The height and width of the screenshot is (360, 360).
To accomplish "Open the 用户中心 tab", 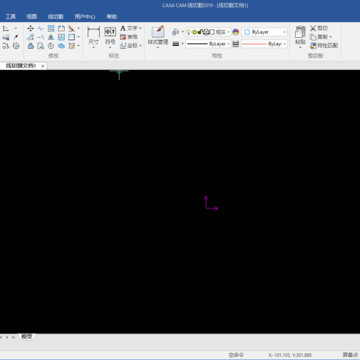I will (x=85, y=17).
